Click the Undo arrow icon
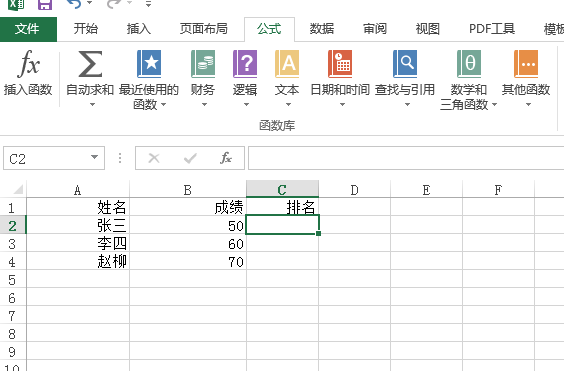This screenshot has width=564, height=371. (74, 4)
